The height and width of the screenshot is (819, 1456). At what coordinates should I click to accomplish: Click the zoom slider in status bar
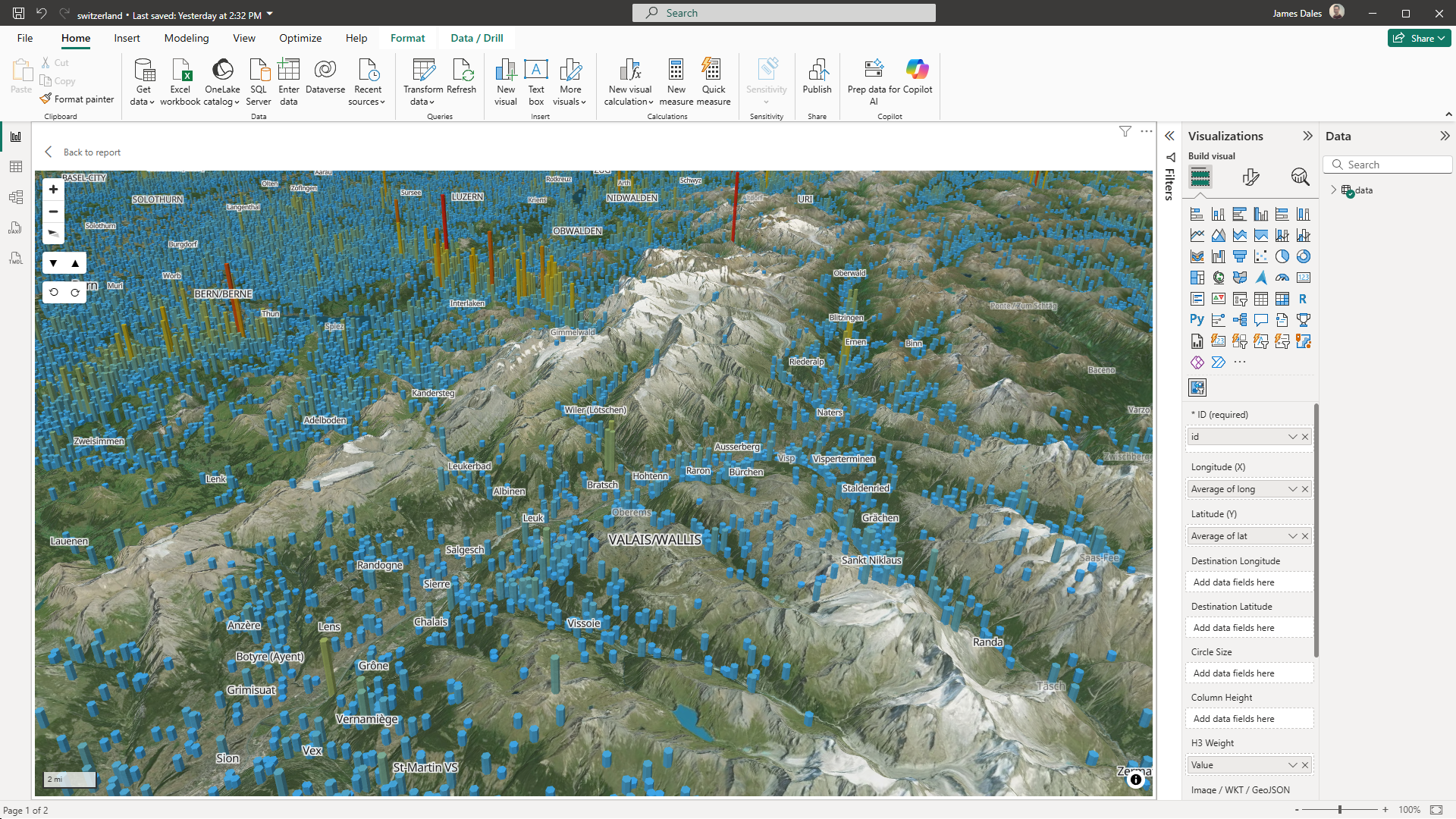point(1340,810)
